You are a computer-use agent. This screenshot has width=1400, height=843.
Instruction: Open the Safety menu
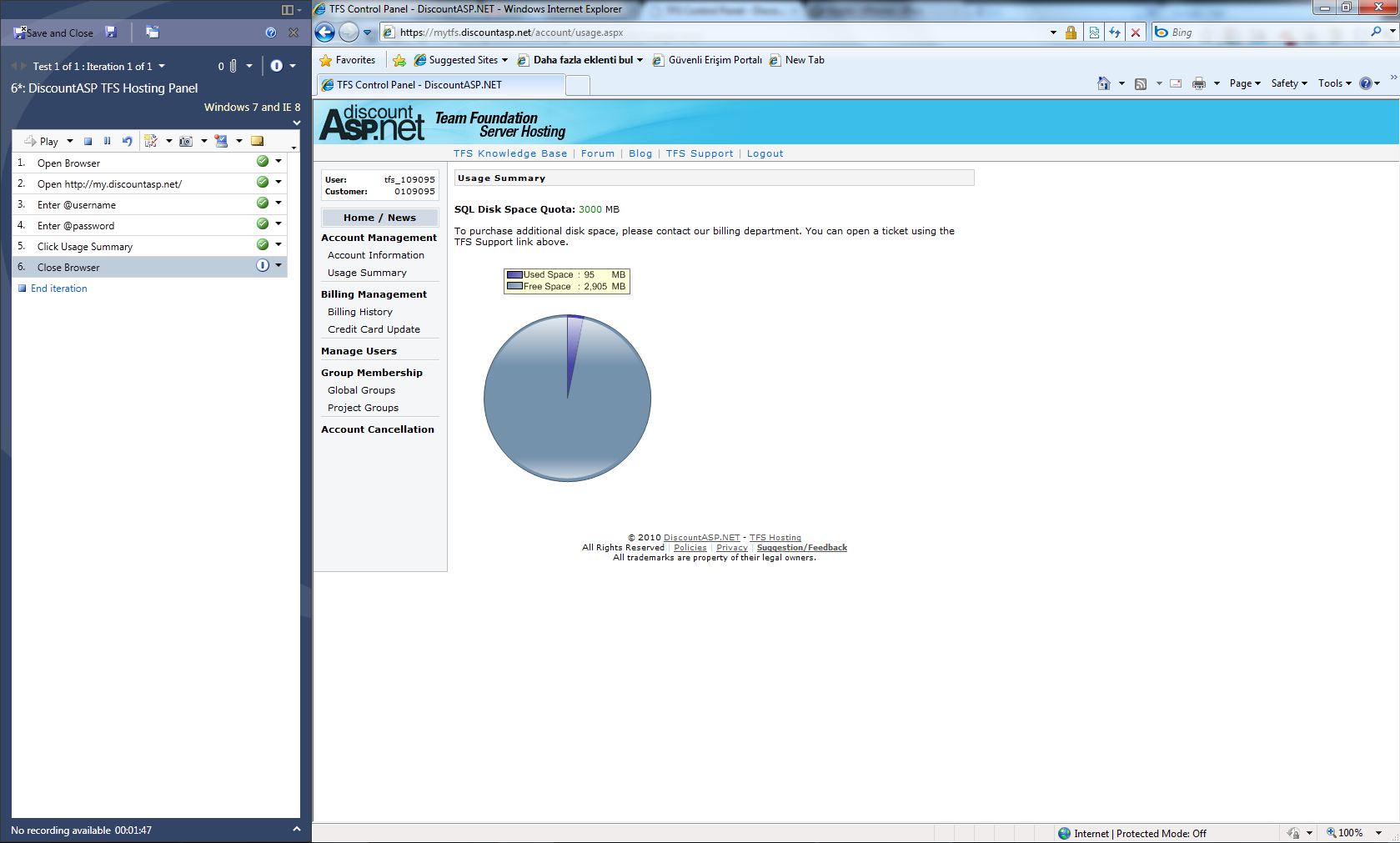coord(1289,83)
